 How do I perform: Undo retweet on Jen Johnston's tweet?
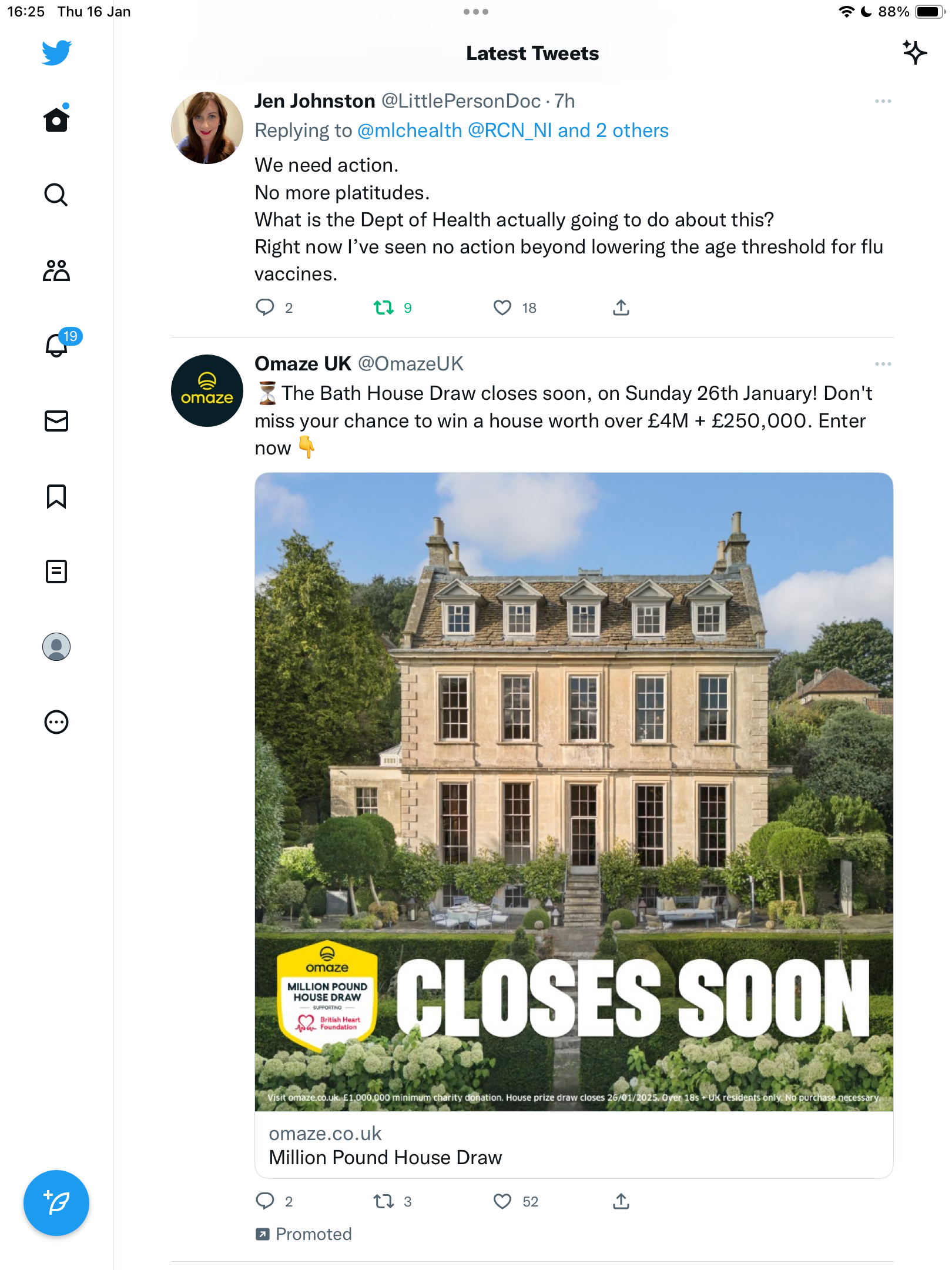coord(384,308)
